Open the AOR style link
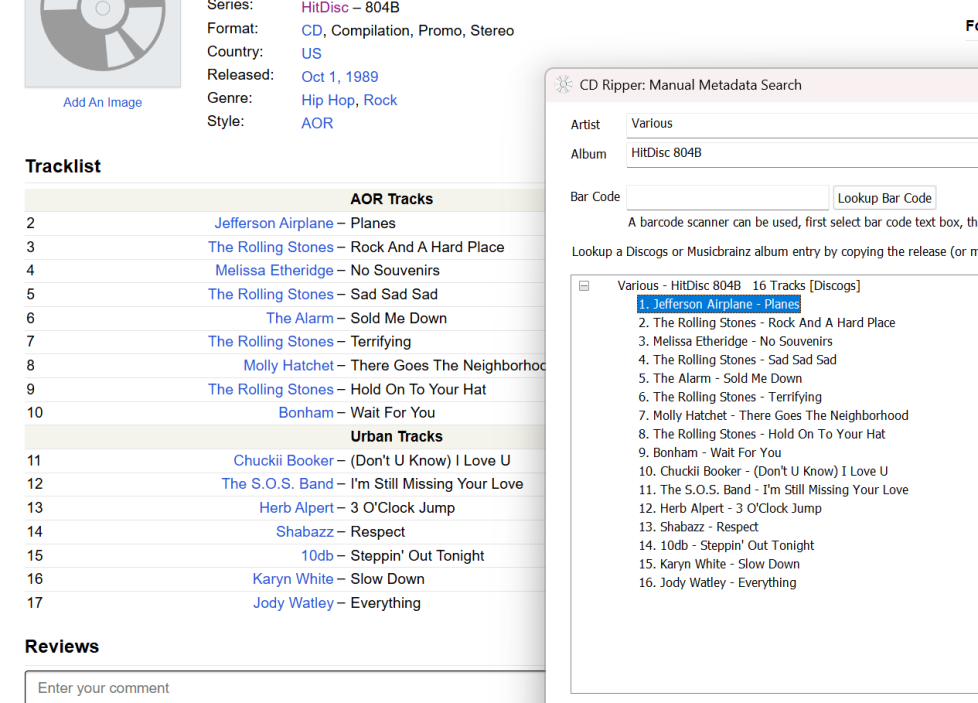 coord(317,123)
